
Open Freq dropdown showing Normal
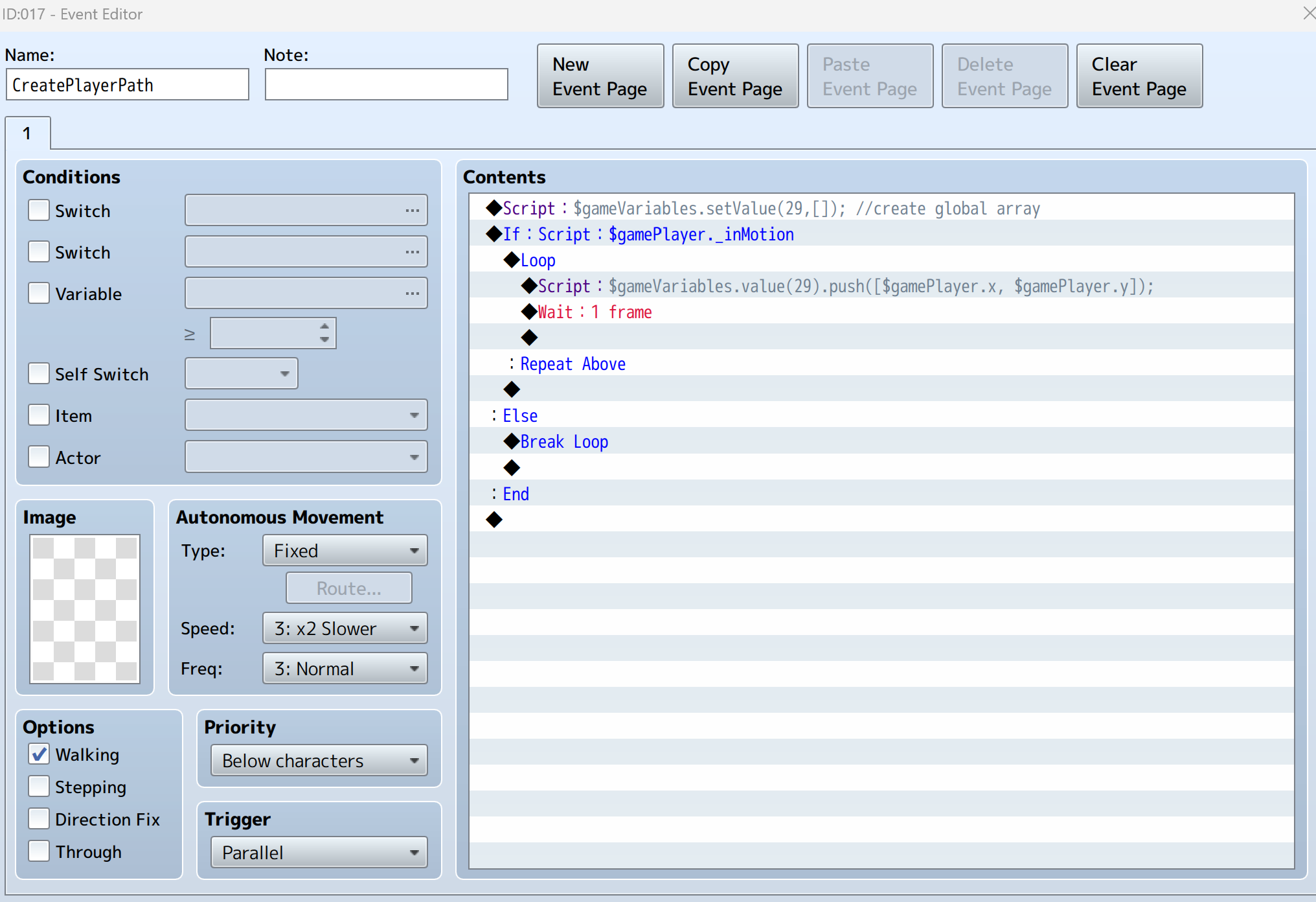point(345,669)
